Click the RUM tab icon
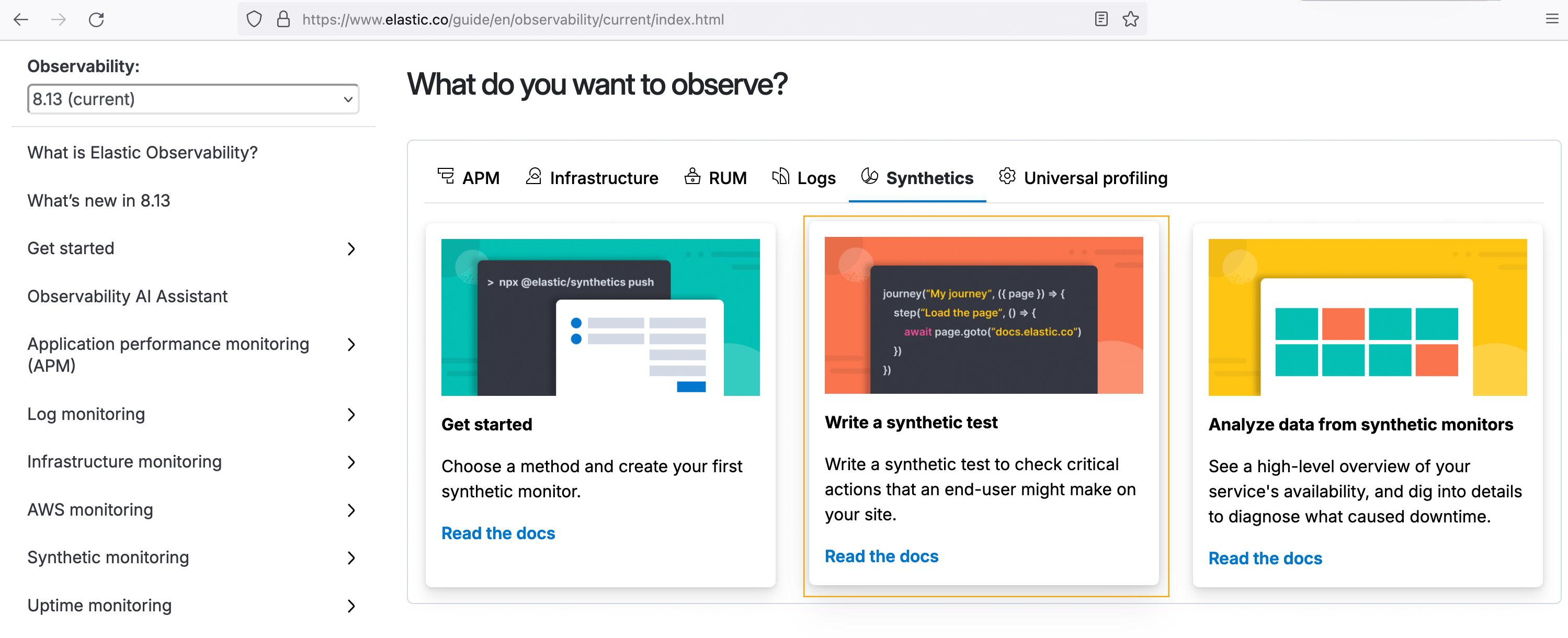Viewport: 1568px width, 638px height. 692,177
